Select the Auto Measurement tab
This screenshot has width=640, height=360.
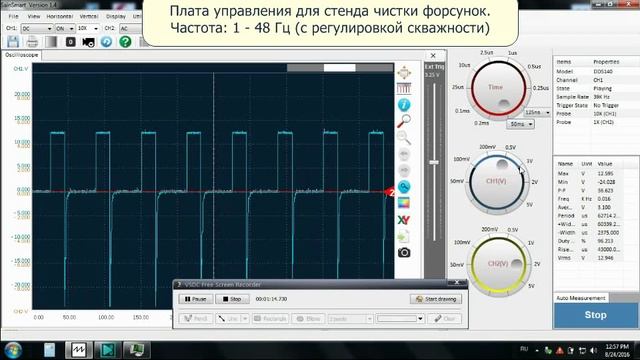[x=581, y=298]
